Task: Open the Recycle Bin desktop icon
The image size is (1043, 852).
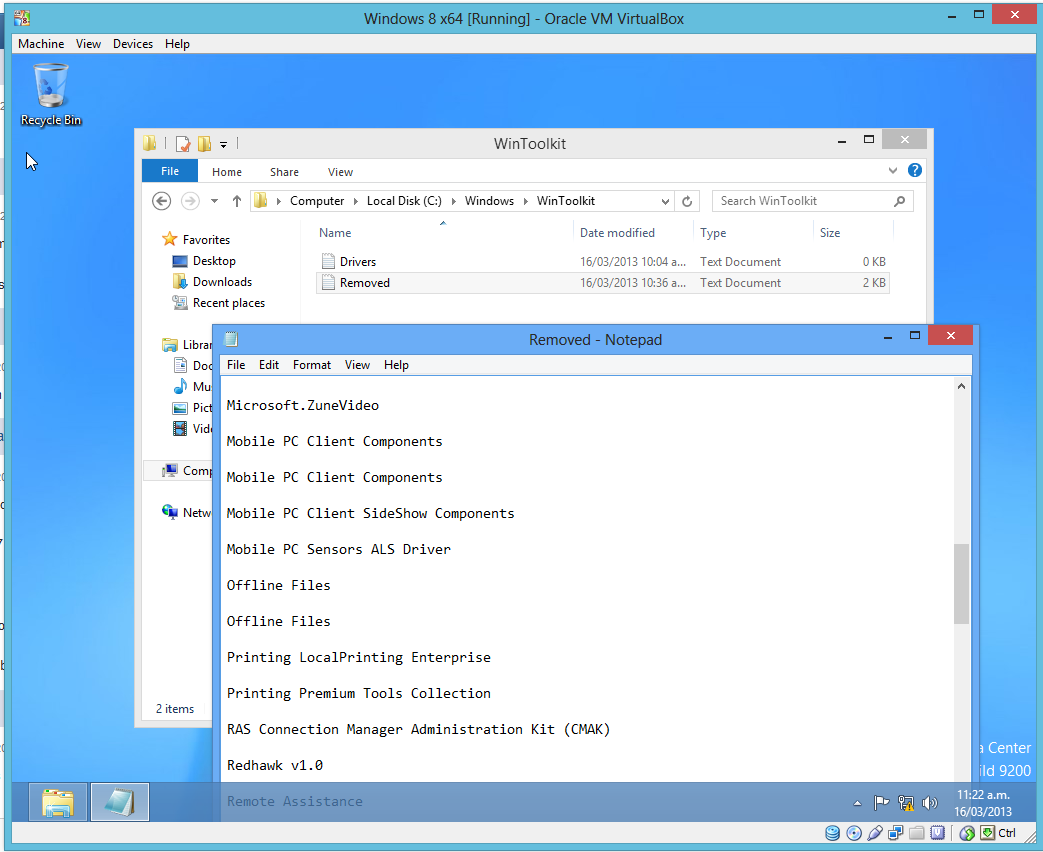Action: pyautogui.click(x=51, y=94)
